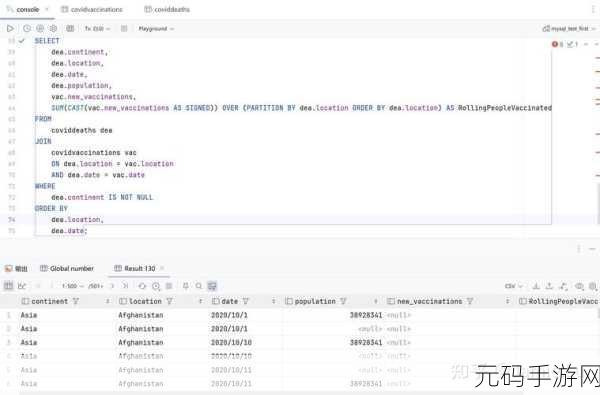
Task: Open results panel more options menu
Action: click(x=579, y=249)
